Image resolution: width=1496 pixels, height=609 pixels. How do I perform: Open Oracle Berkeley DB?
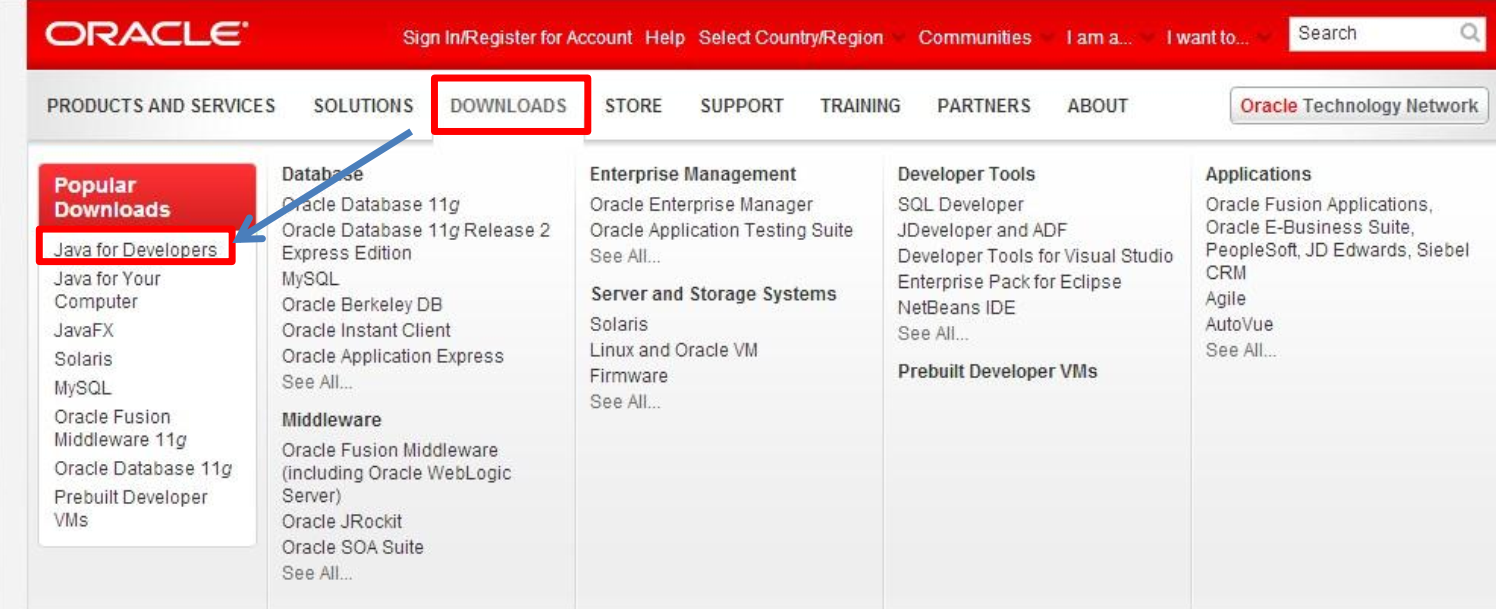tap(362, 305)
